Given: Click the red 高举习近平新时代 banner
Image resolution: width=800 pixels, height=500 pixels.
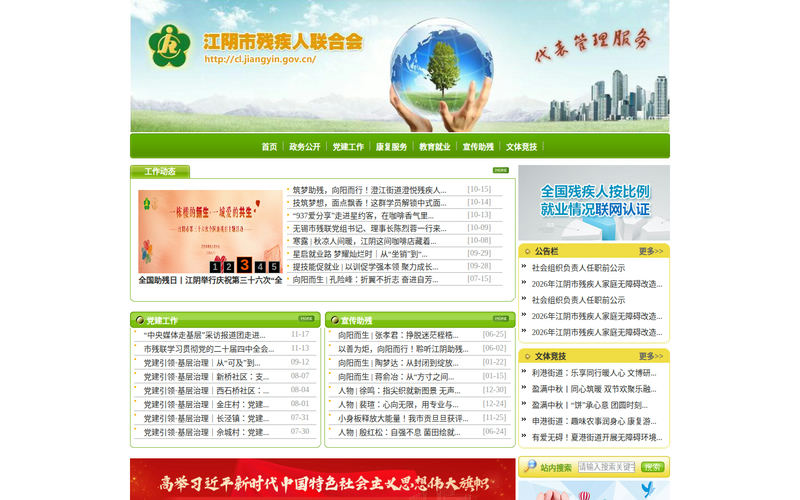Looking at the screenshot, I should [x=323, y=479].
